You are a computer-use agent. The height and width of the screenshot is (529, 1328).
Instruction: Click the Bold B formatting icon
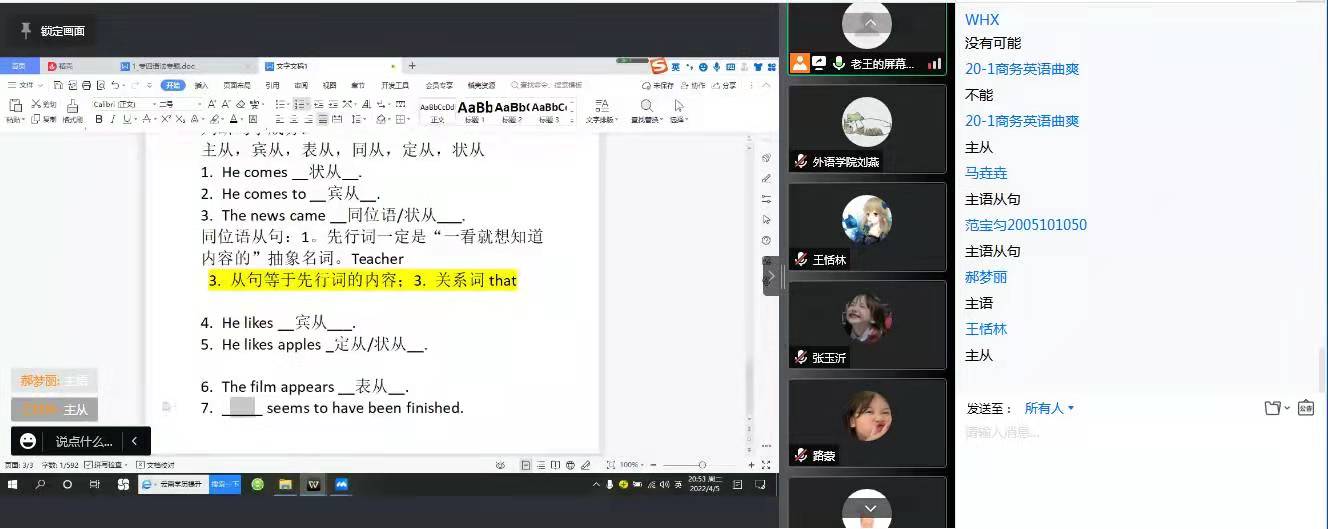pyautogui.click(x=99, y=119)
